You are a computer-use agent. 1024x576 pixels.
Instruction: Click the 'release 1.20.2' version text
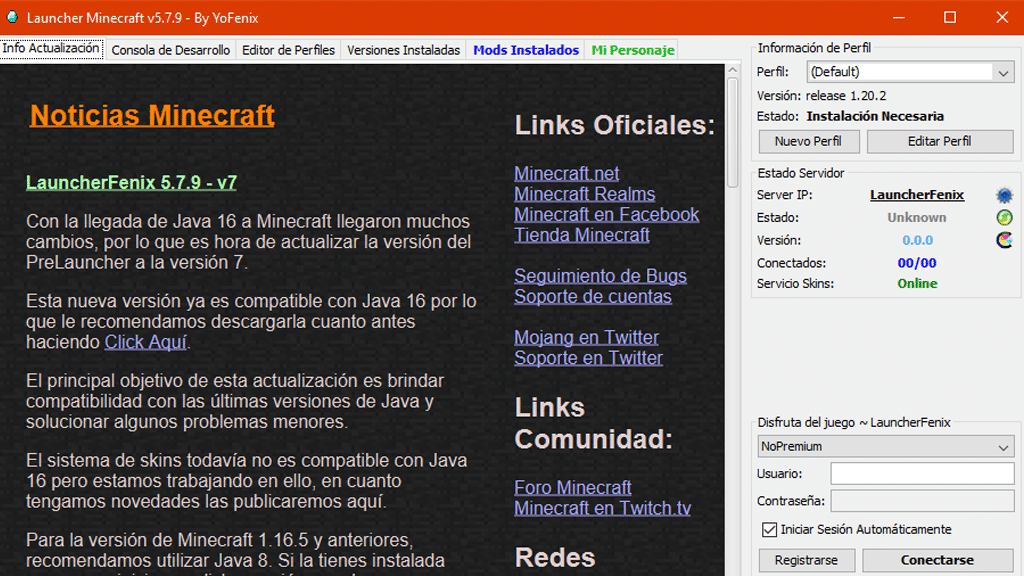pos(846,95)
